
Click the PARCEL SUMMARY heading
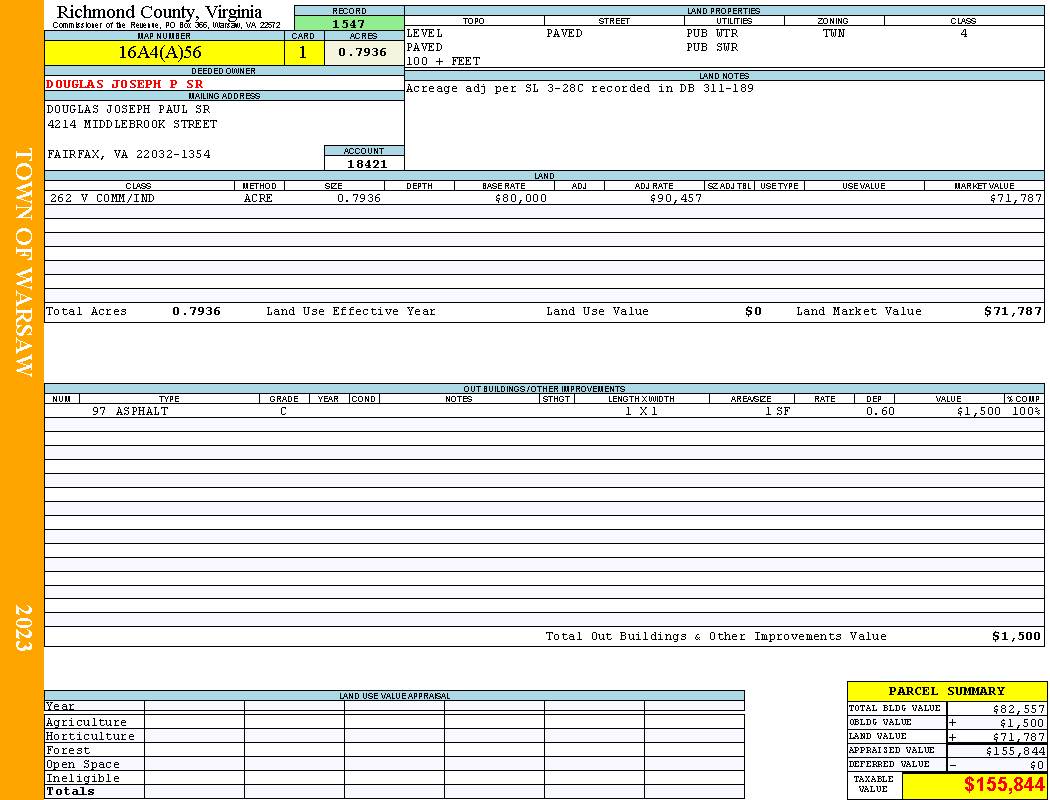point(946,691)
